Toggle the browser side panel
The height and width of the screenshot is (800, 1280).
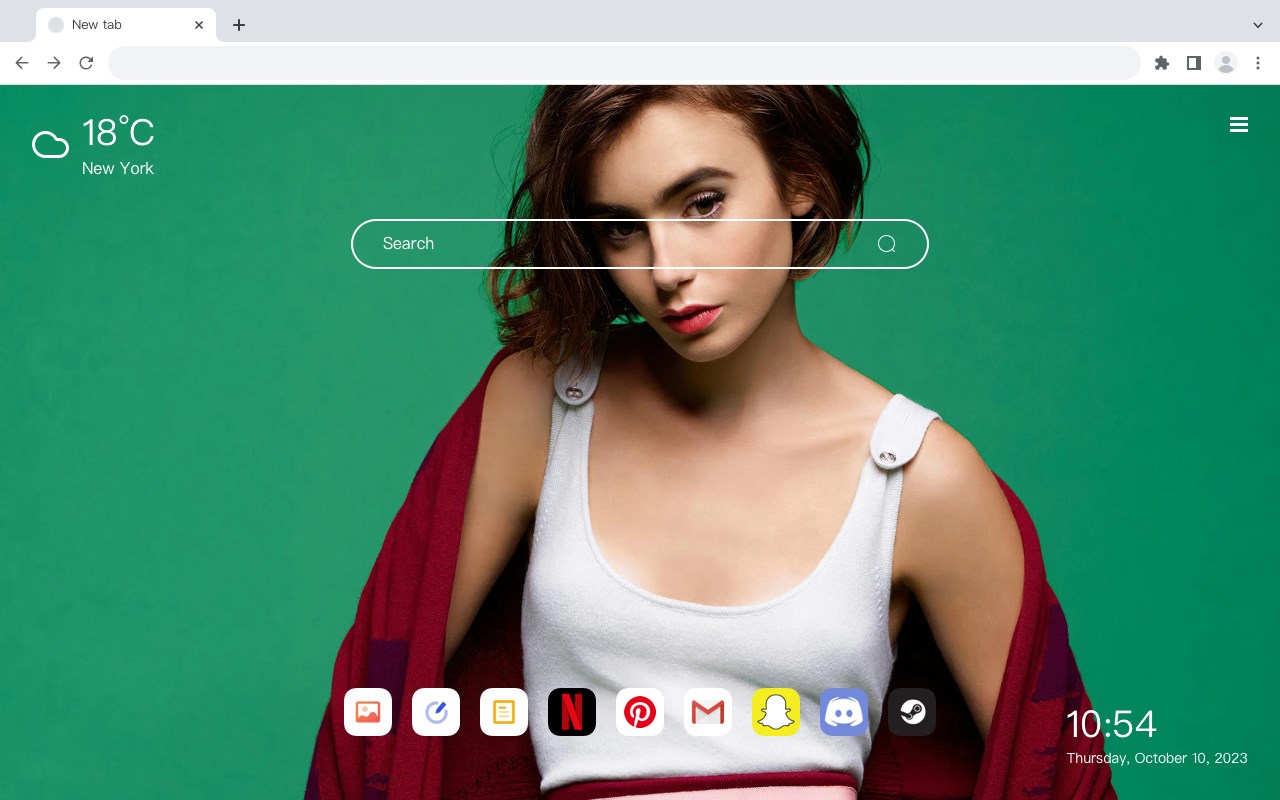[x=1193, y=63]
